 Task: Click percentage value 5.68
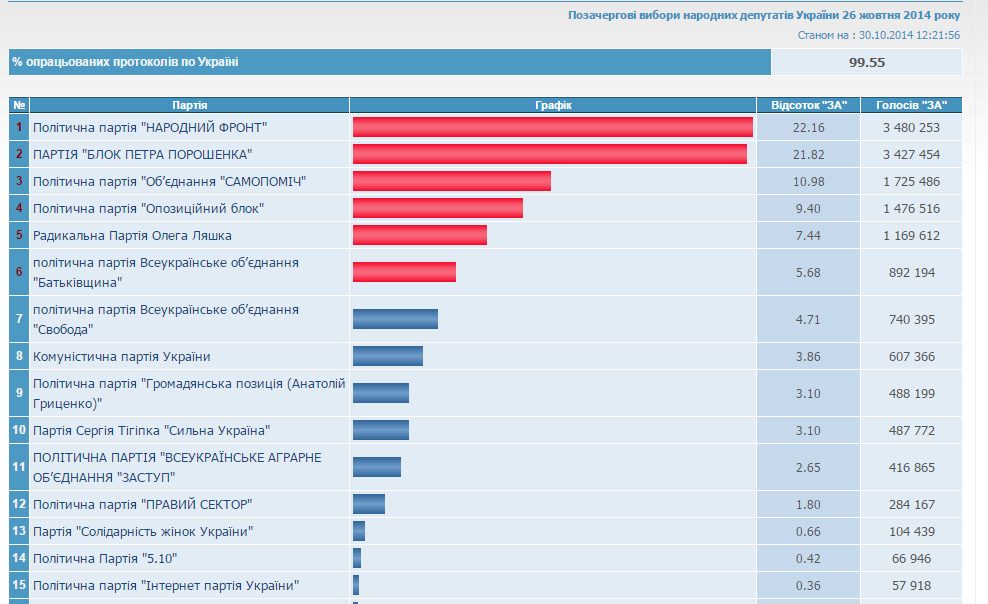tap(808, 273)
